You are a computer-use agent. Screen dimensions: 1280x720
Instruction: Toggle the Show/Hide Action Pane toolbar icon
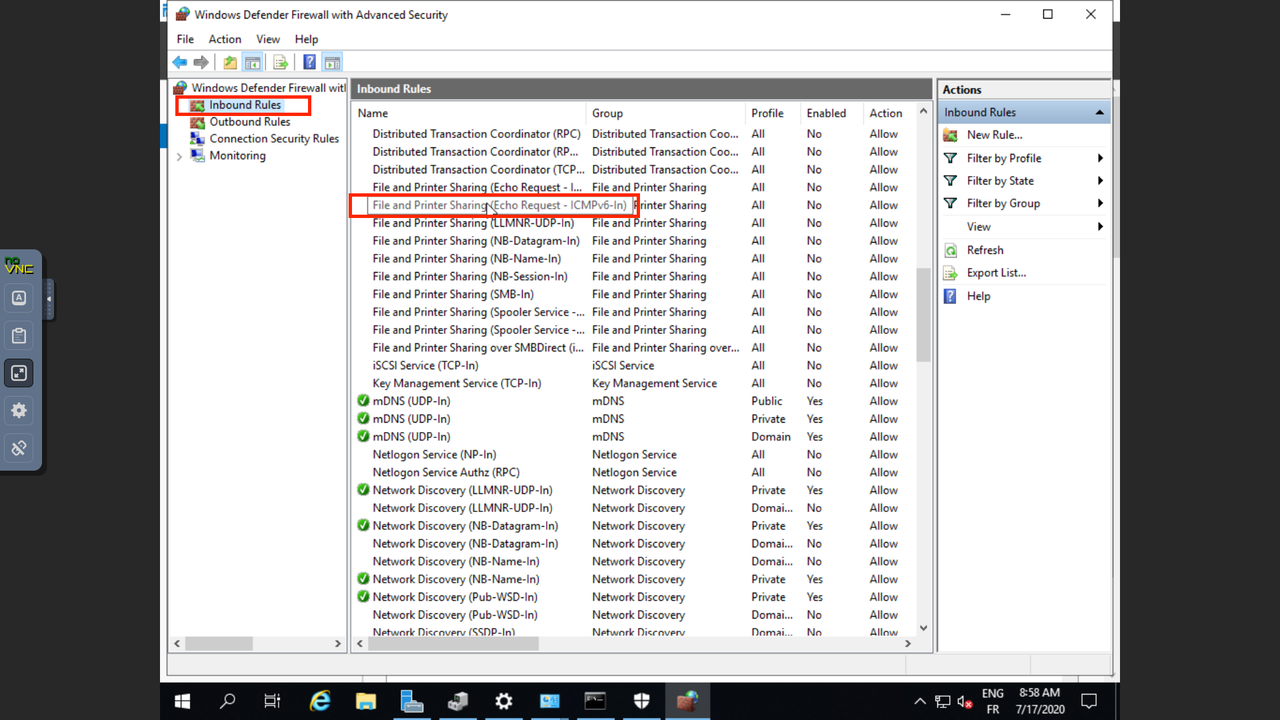point(332,62)
